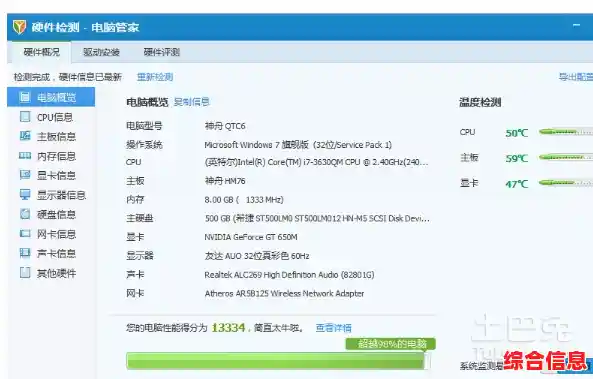The height and width of the screenshot is (379, 593).
Task: Click the 500 GB 希捷 disk text
Action: pyautogui.click(x=317, y=219)
